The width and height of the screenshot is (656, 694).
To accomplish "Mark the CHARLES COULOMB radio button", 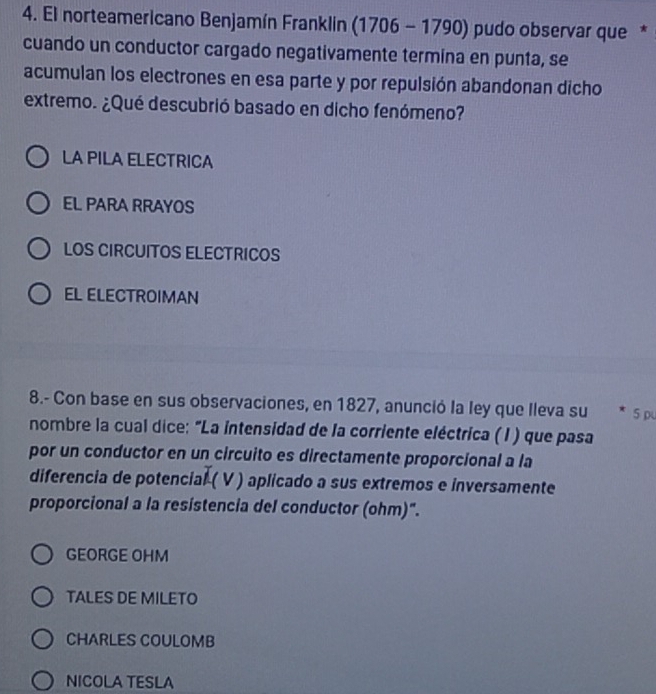I will [x=42, y=639].
